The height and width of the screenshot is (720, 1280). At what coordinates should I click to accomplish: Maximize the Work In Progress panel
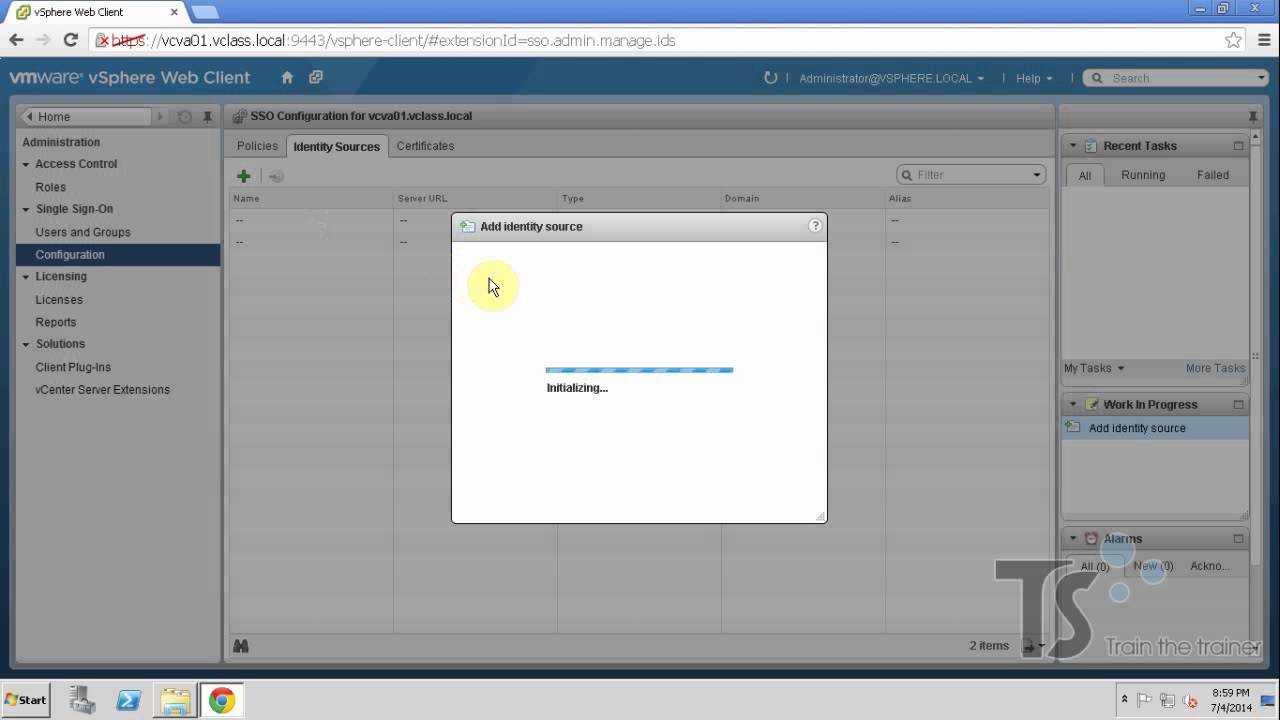click(x=1238, y=405)
